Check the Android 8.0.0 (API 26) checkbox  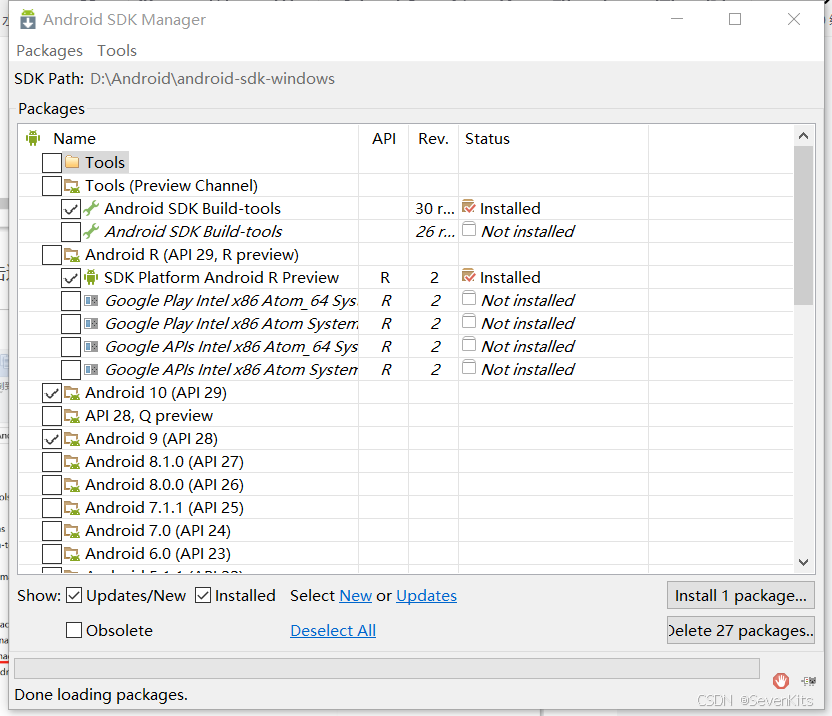tap(51, 485)
